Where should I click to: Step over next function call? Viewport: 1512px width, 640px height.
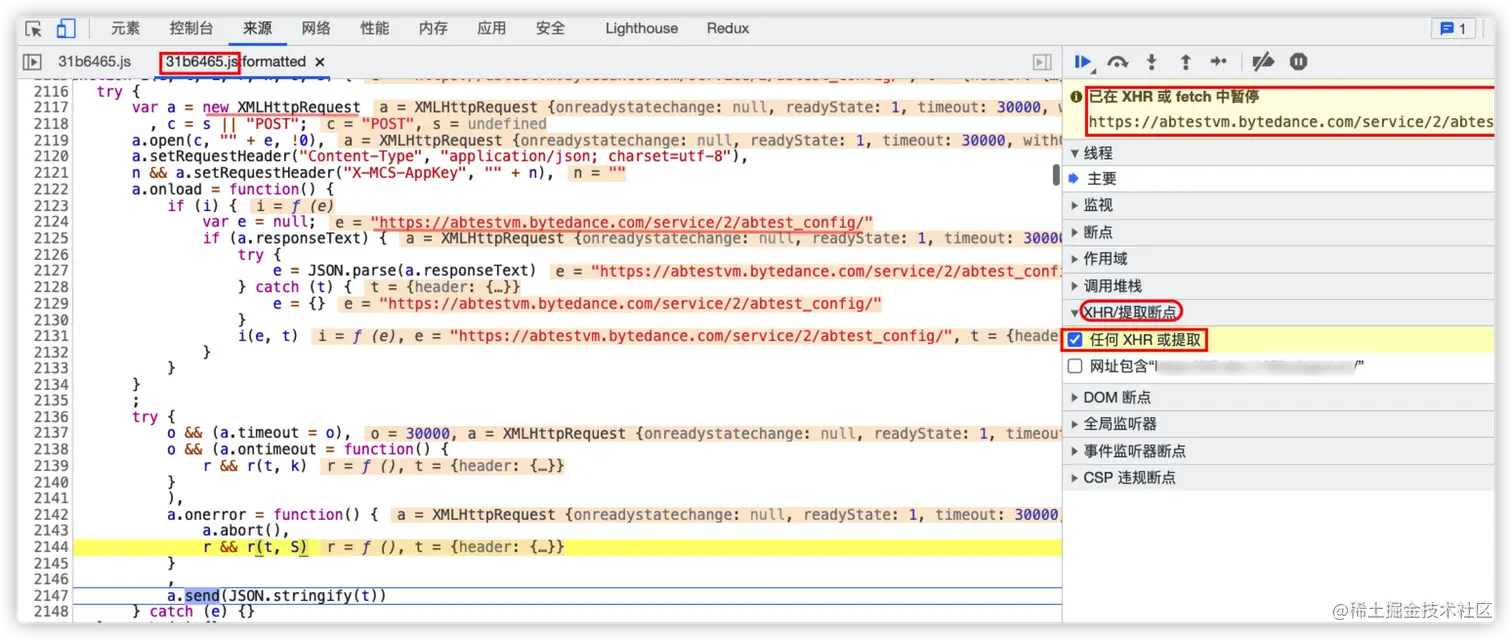point(1118,62)
